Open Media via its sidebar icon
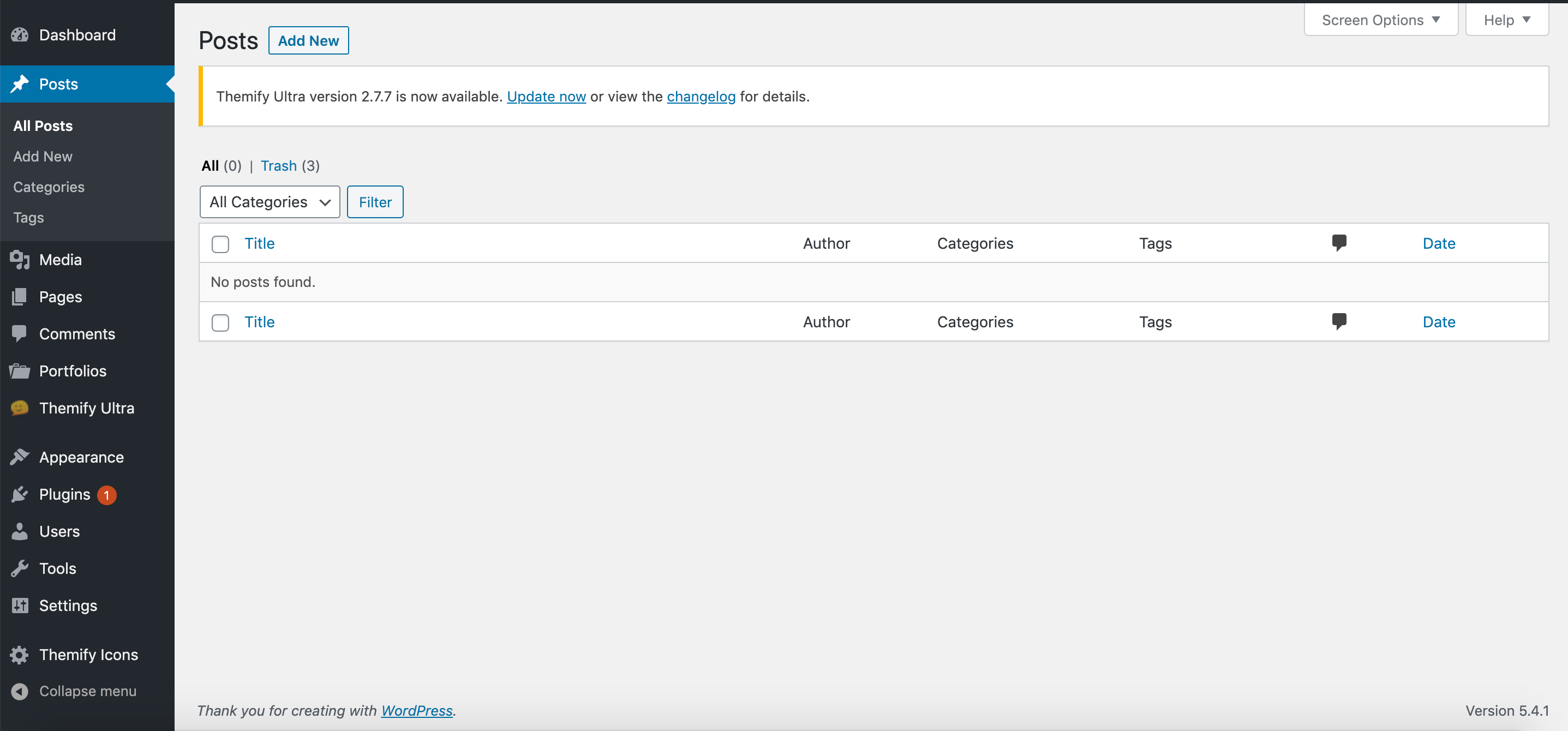This screenshot has width=1568, height=731. (x=20, y=260)
